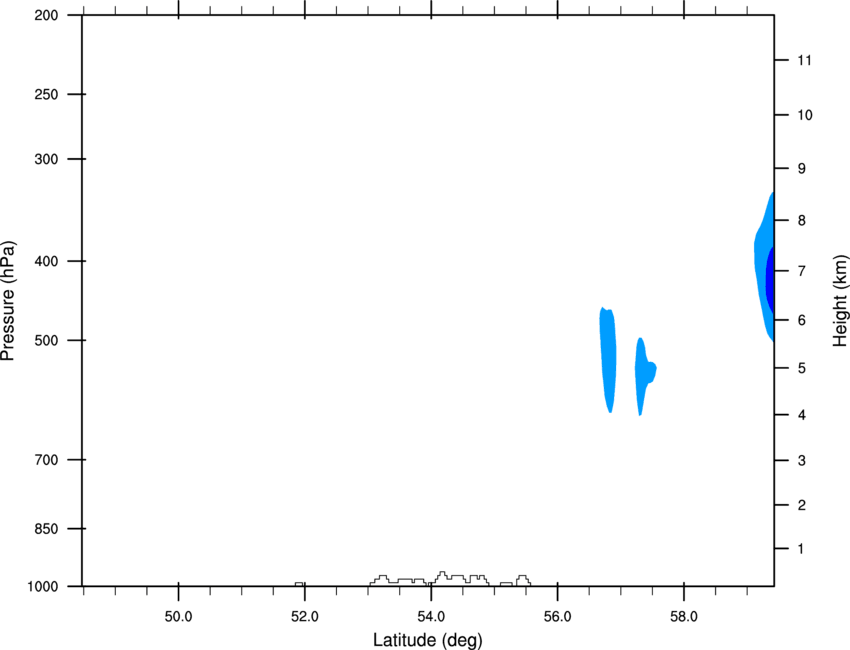Click the 1 km height label
Viewport: 850px width, 650px height.
point(801,549)
